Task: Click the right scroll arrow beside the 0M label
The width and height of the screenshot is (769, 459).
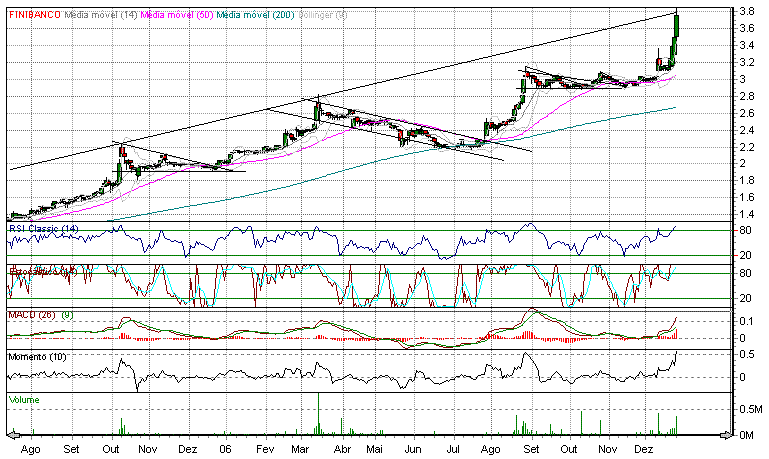Action: [x=726, y=434]
